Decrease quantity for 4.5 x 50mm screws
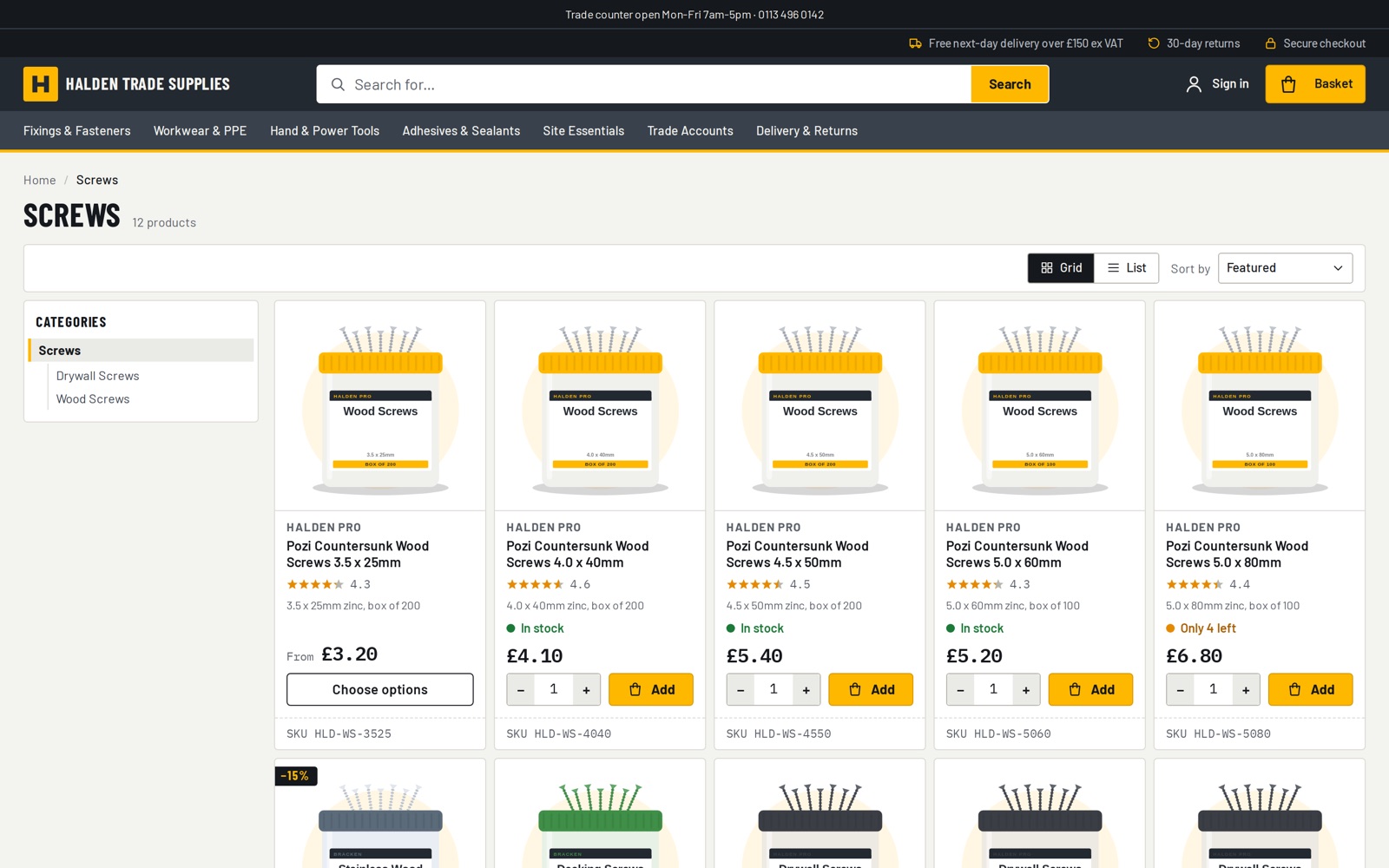 pos(741,690)
